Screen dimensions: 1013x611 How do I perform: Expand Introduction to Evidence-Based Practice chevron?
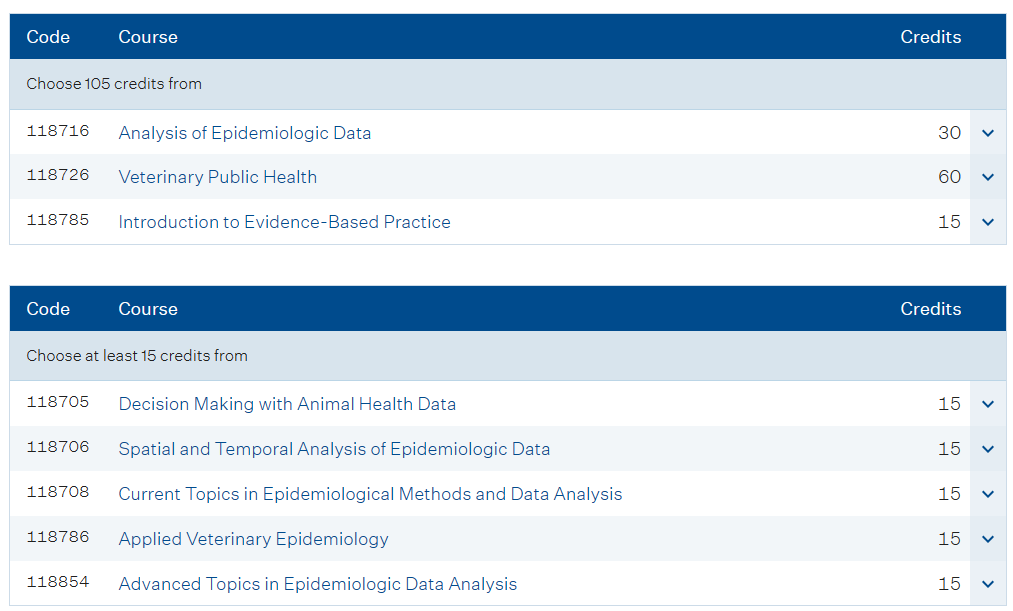click(x=988, y=222)
